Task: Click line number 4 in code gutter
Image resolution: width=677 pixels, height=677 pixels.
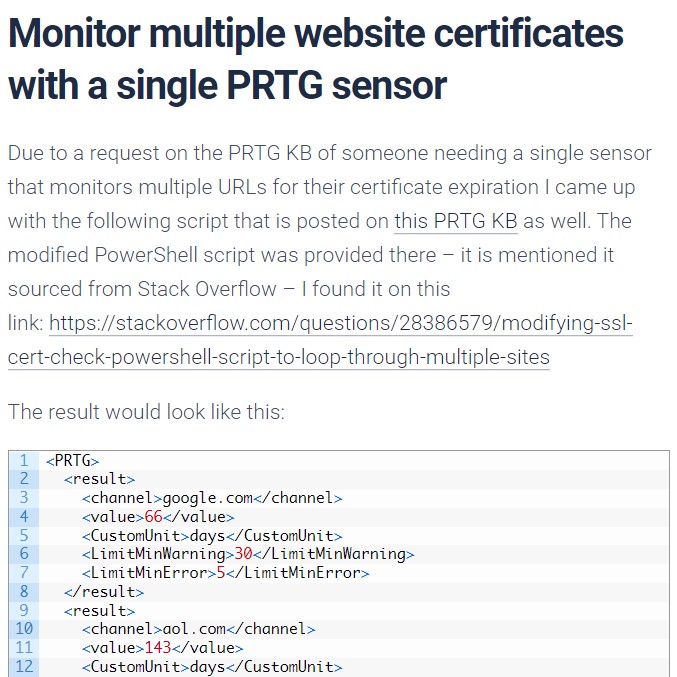Action: (24, 516)
